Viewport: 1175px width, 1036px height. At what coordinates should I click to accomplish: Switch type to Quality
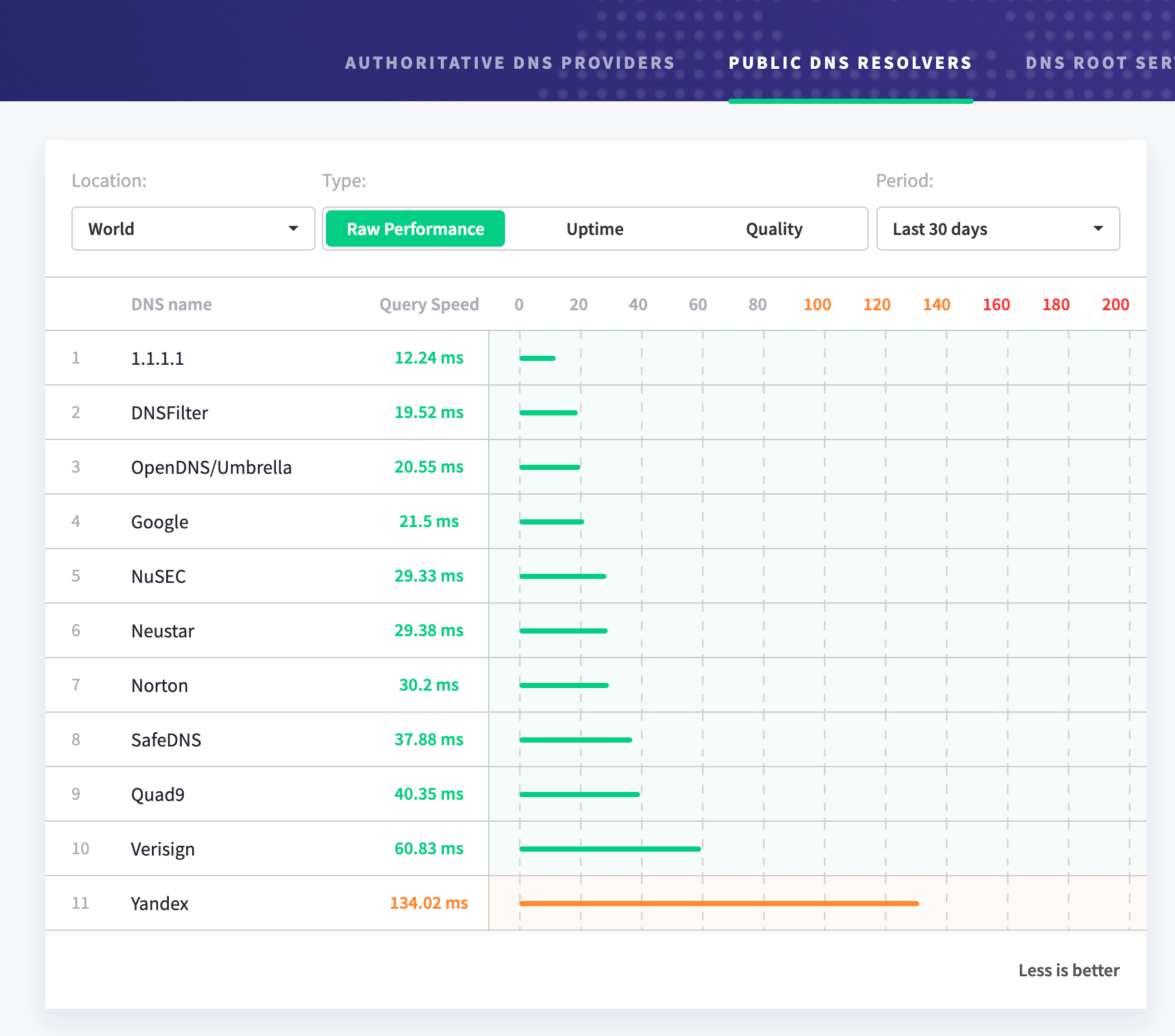[774, 228]
